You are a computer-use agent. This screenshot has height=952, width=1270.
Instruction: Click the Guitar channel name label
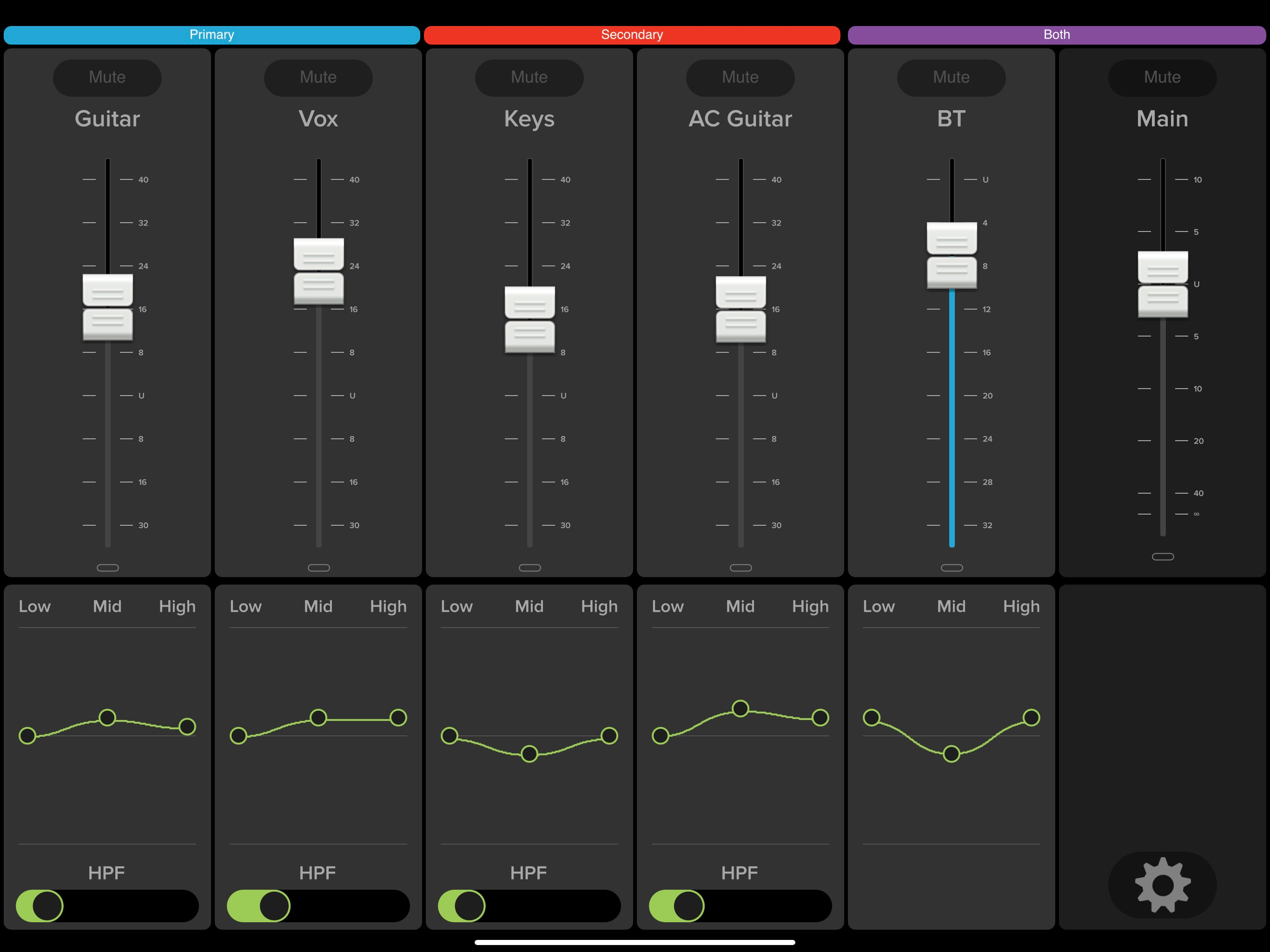[107, 119]
